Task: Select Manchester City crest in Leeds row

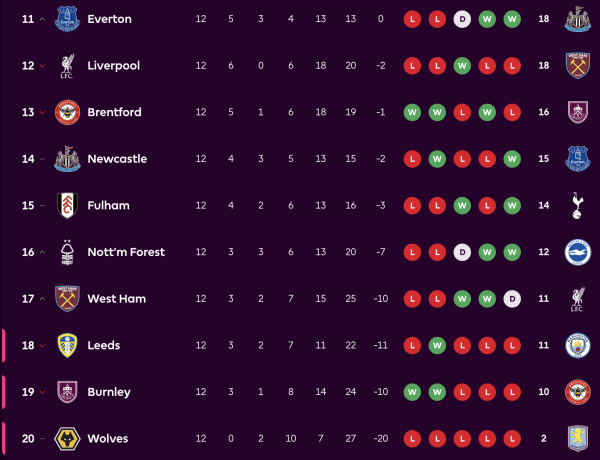Action: pyautogui.click(x=577, y=345)
